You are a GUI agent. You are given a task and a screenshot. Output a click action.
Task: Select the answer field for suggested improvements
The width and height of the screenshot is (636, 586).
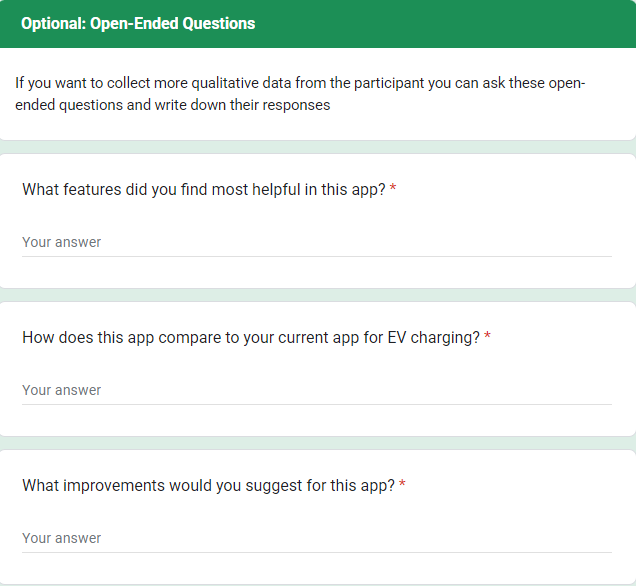(x=316, y=538)
